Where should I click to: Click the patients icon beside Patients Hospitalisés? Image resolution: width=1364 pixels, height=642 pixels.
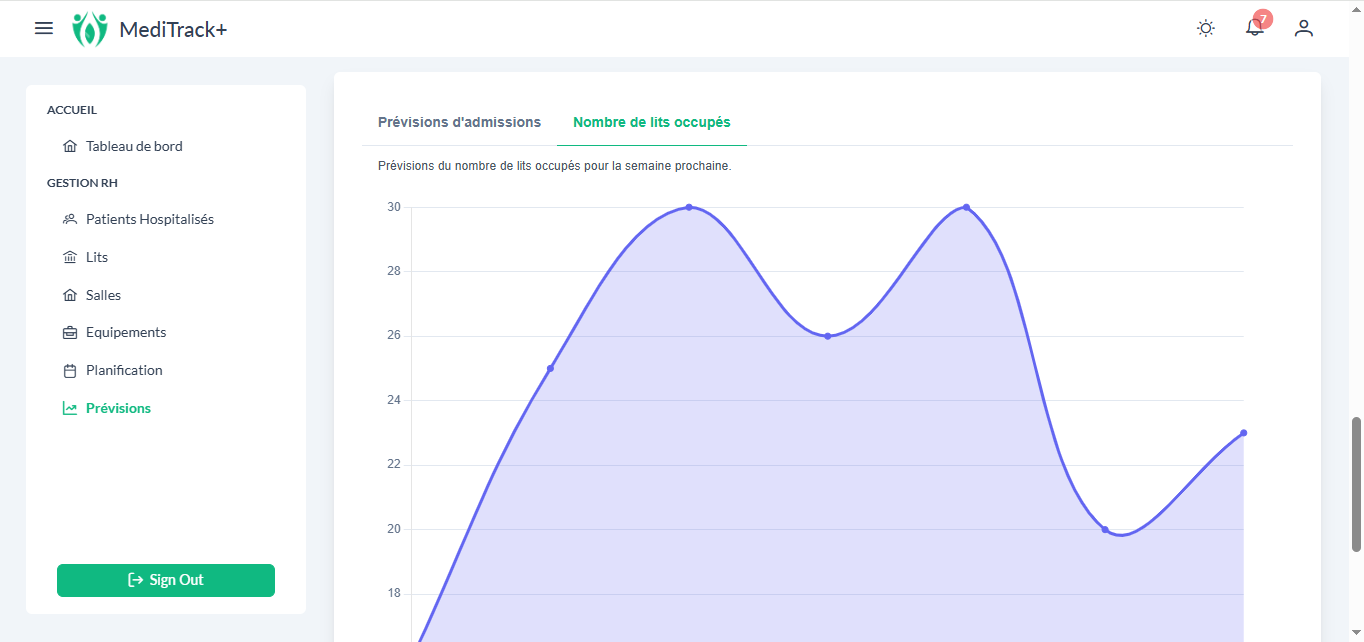[70, 219]
